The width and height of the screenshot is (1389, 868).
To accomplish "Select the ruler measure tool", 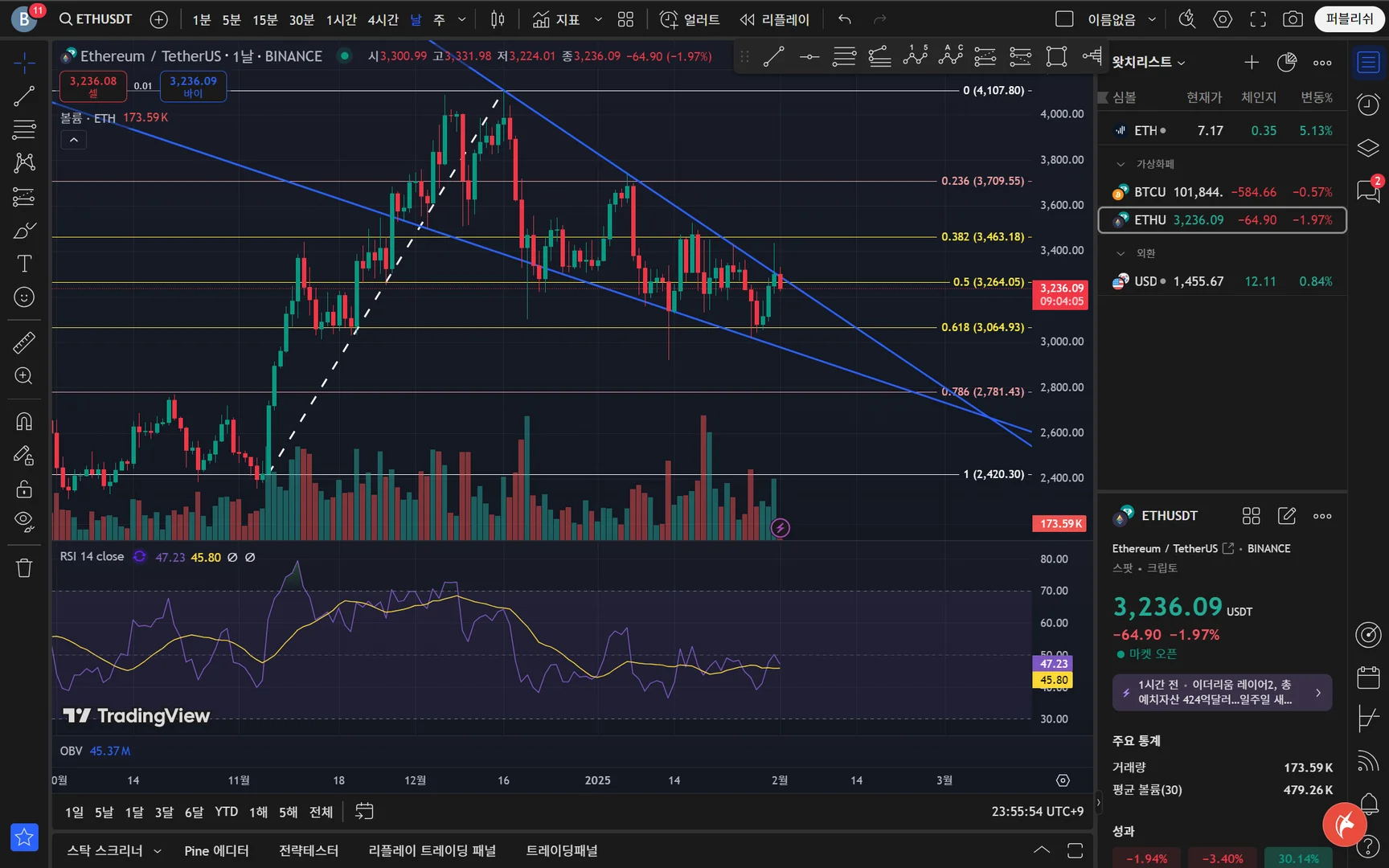I will pos(24,342).
